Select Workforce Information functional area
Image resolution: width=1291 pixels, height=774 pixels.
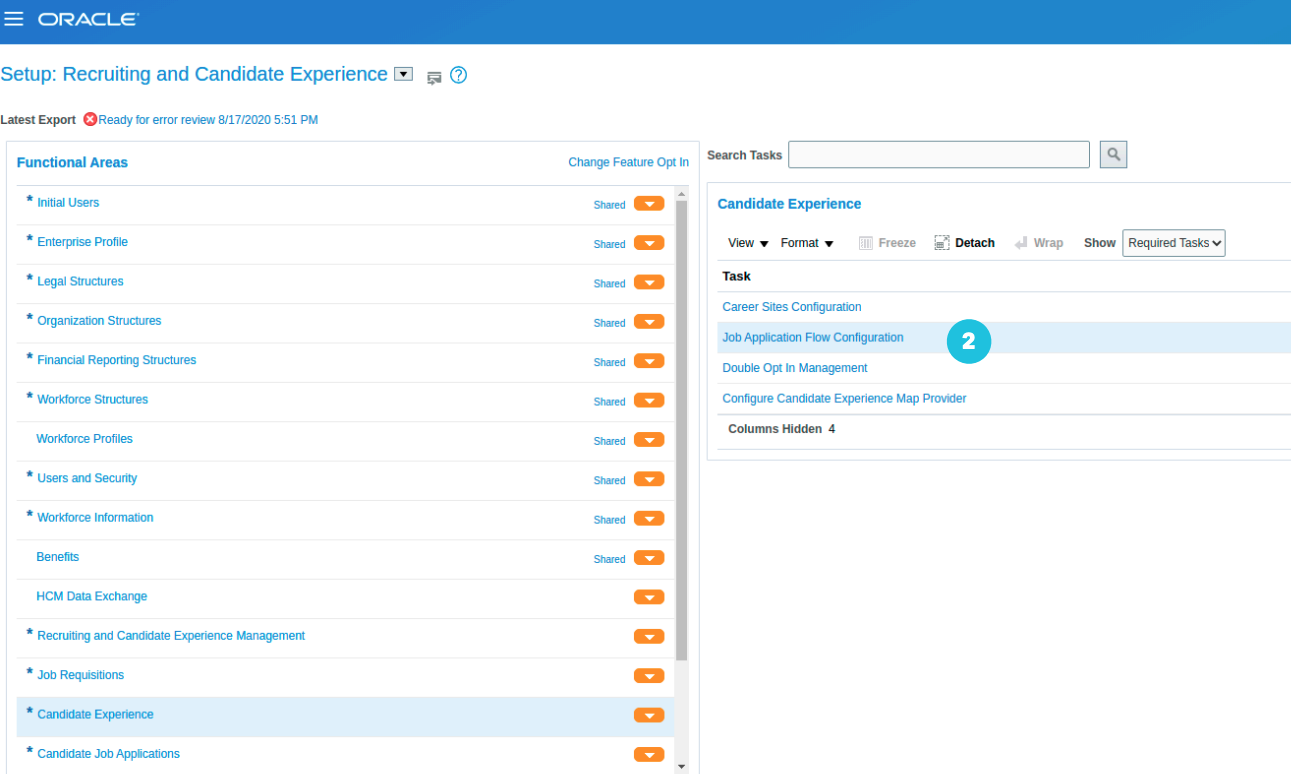(x=95, y=517)
